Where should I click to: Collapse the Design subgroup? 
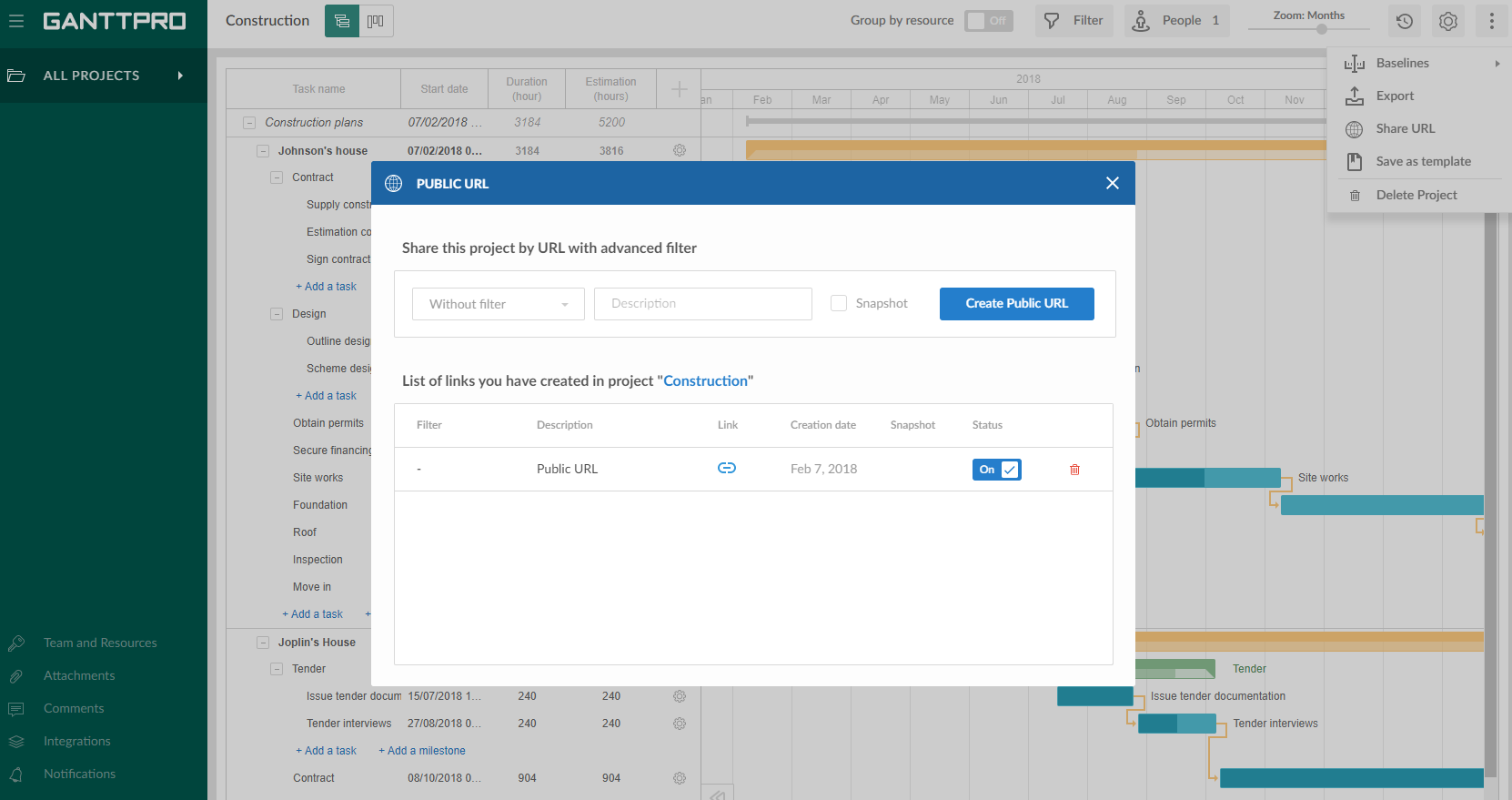(x=277, y=314)
